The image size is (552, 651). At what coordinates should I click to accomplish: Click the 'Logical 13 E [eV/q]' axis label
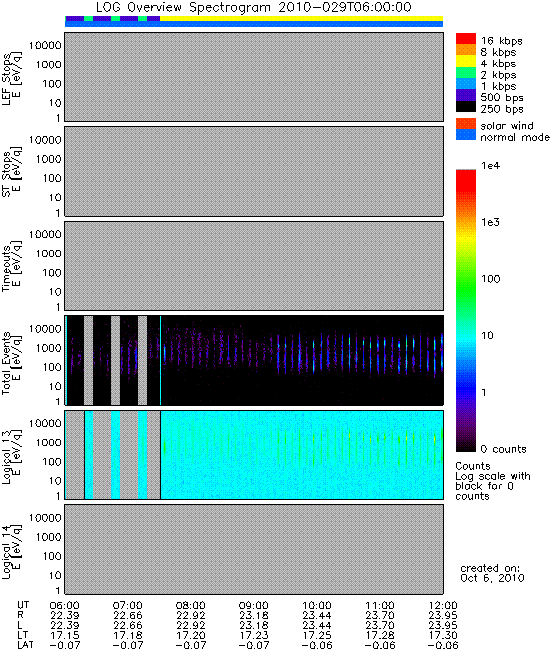click(x=12, y=457)
